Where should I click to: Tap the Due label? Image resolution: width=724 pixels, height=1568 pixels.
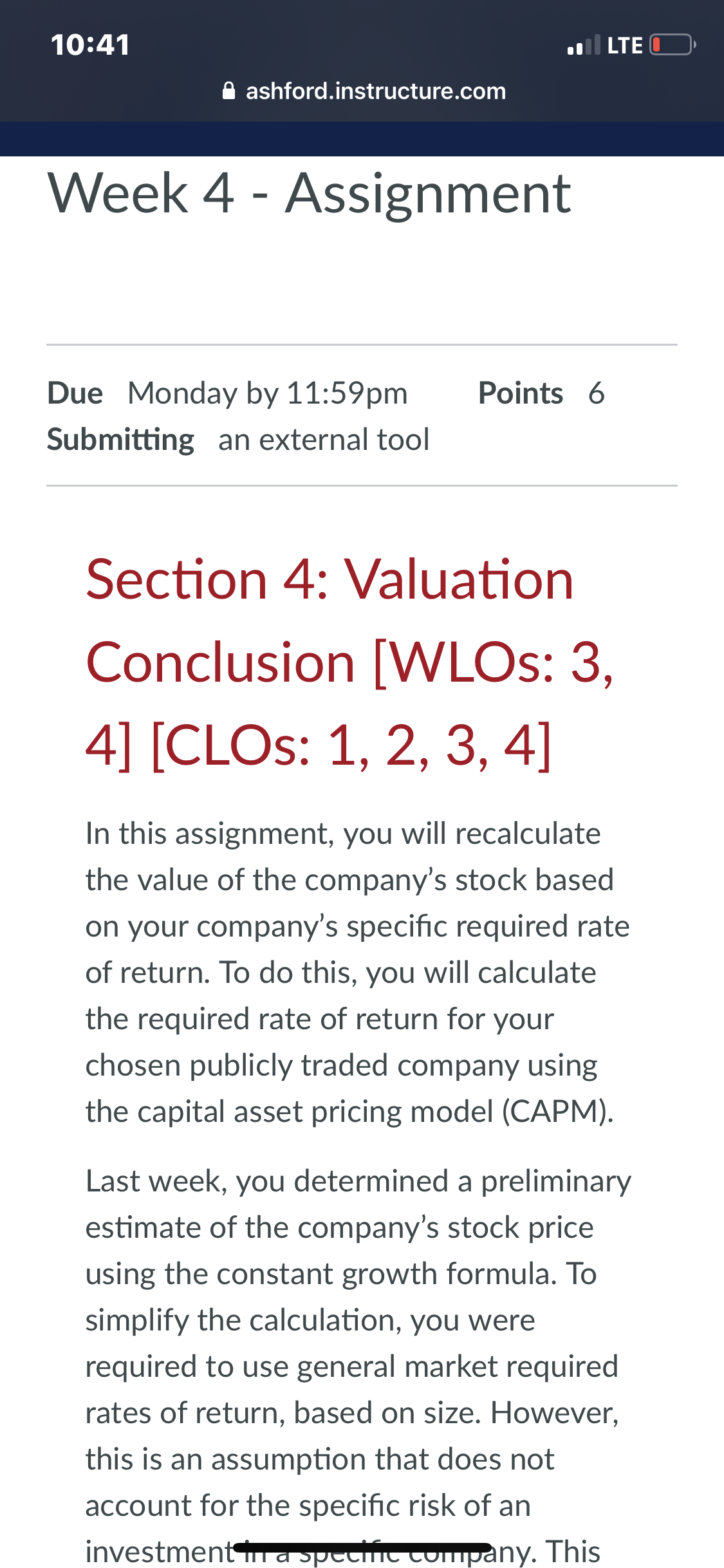click(x=75, y=393)
